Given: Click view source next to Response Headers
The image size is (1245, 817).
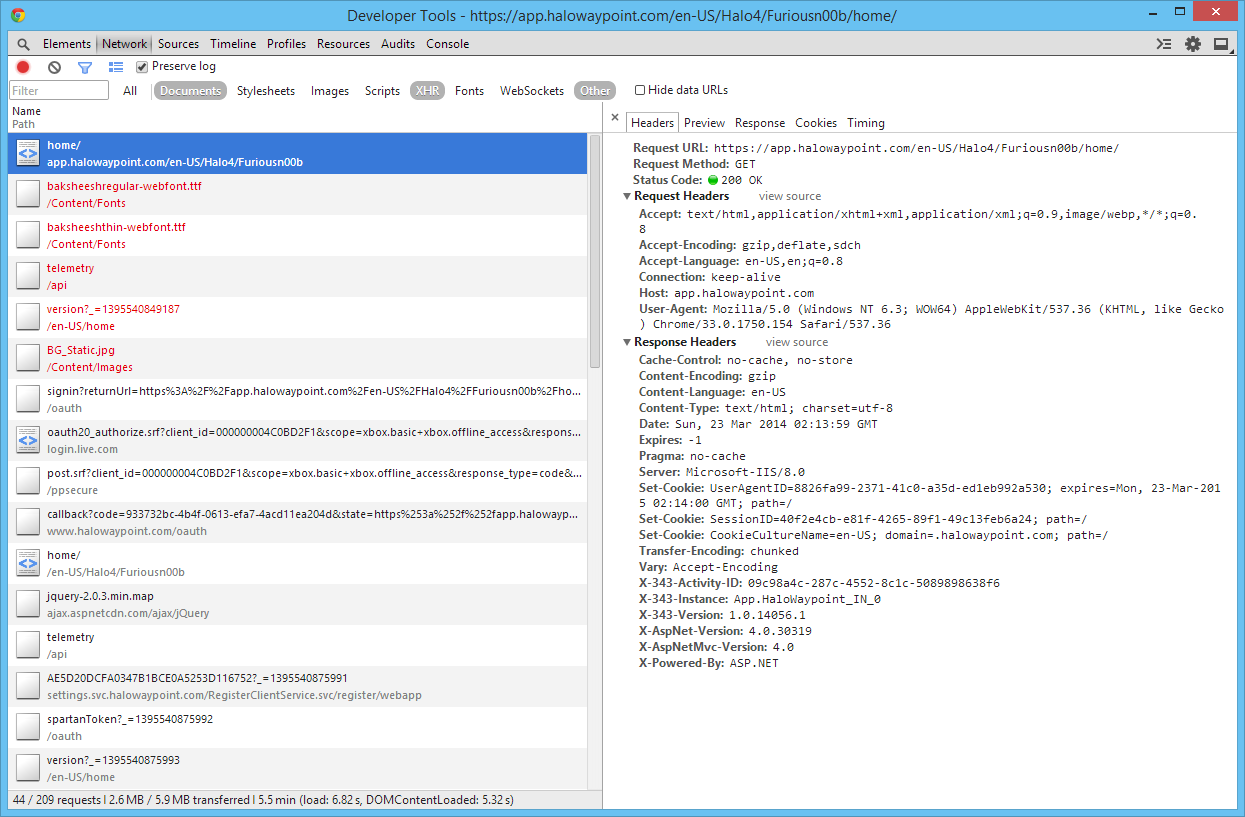Looking at the screenshot, I should (797, 343).
